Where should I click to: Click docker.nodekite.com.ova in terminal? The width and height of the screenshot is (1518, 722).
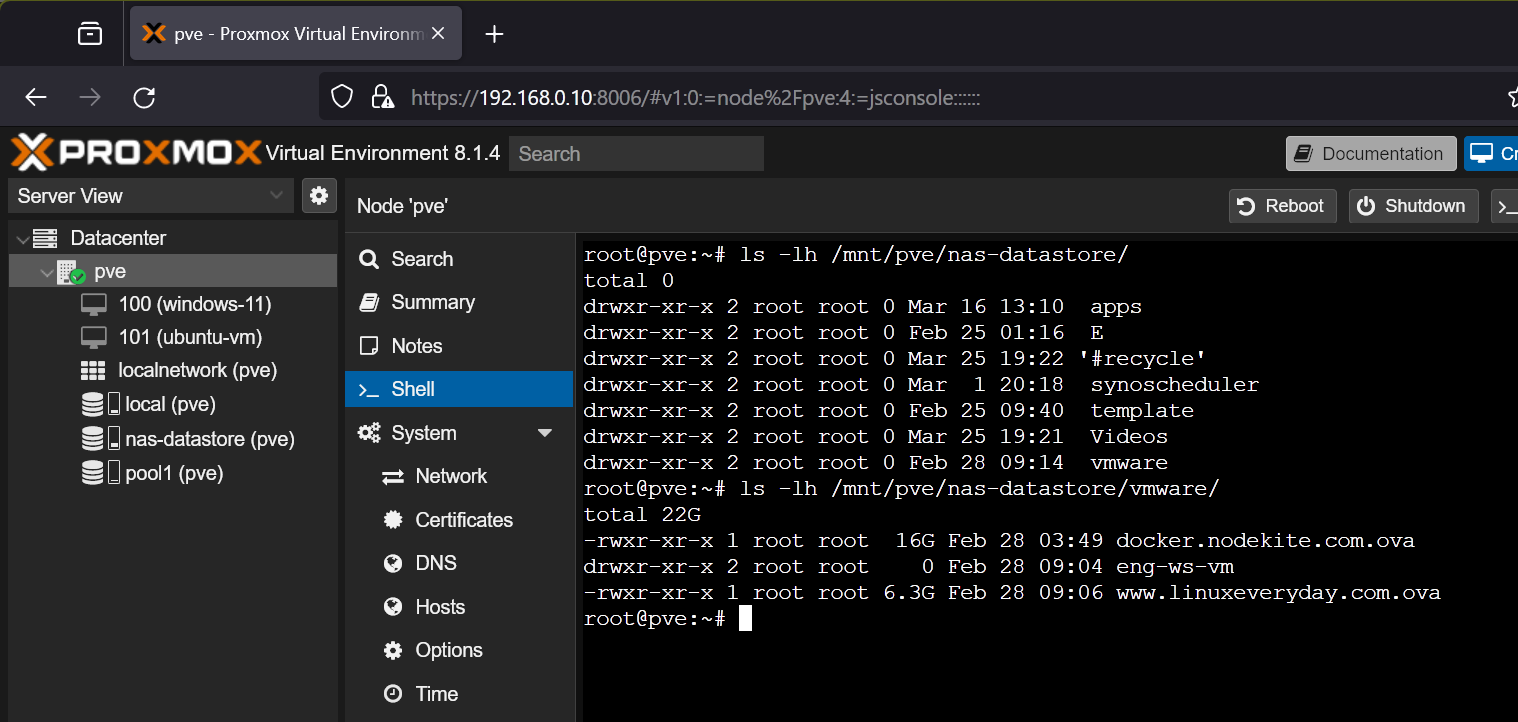pos(1265,541)
